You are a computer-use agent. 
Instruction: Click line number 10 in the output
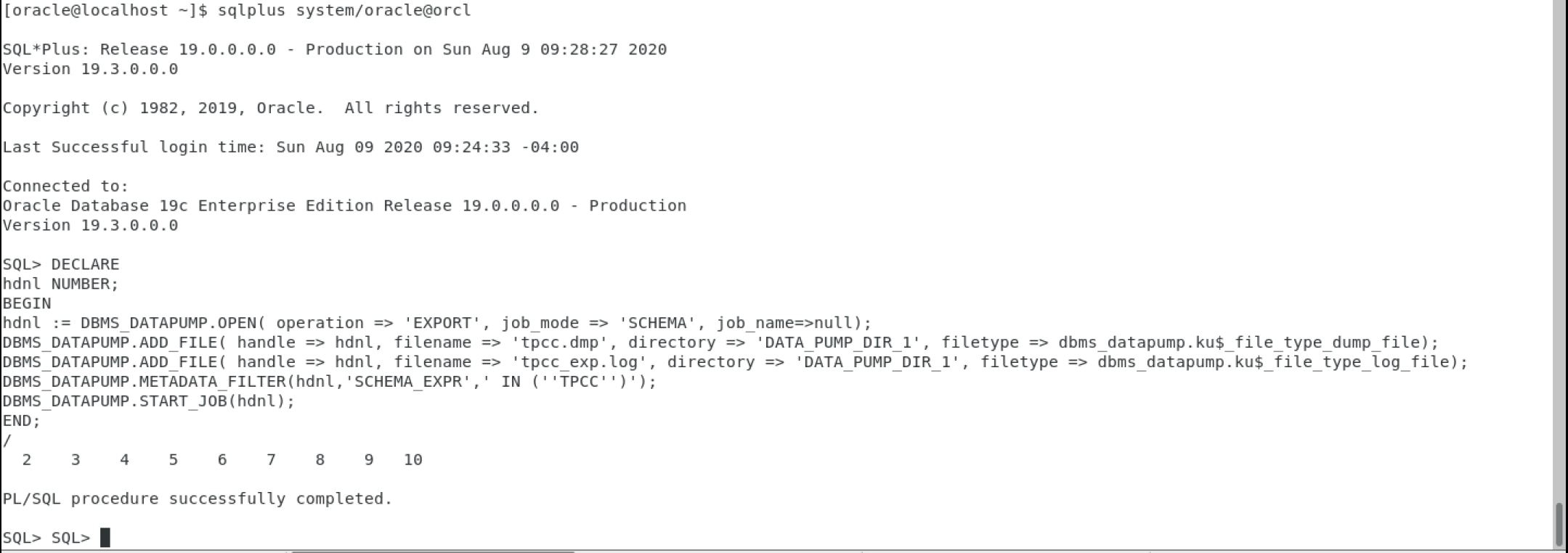click(413, 459)
